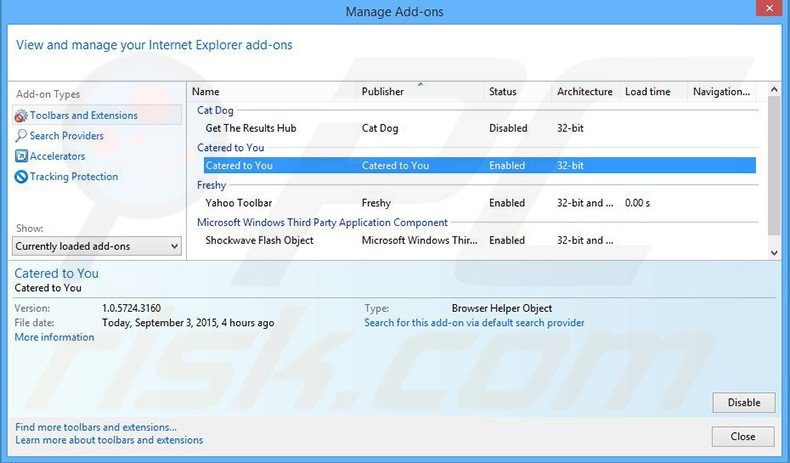Open Learn more about toolbars and extensions

pos(109,440)
